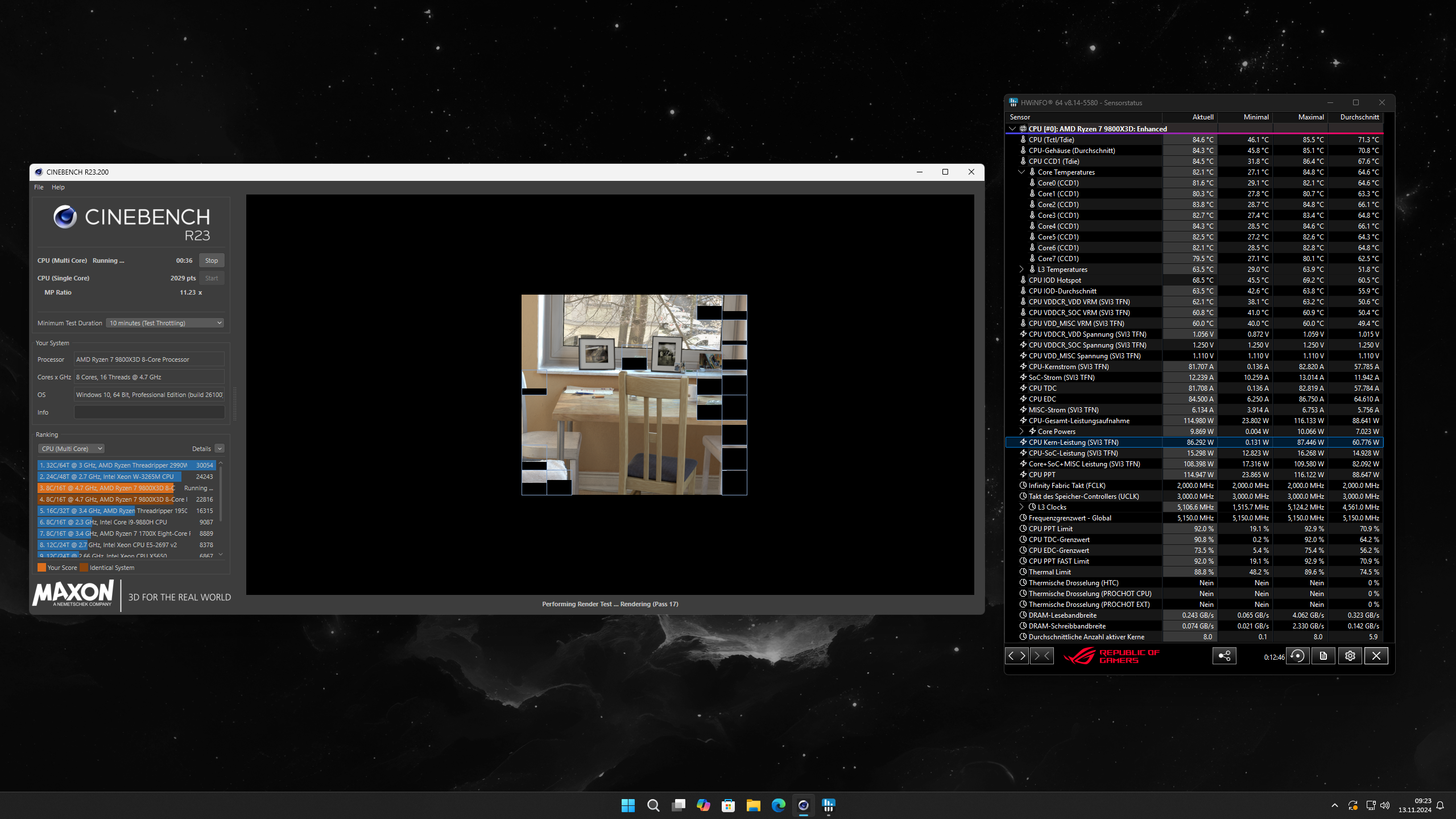Expand the ranking Details dropdown arrow
Screen dimensions: 1456x819
click(220, 449)
